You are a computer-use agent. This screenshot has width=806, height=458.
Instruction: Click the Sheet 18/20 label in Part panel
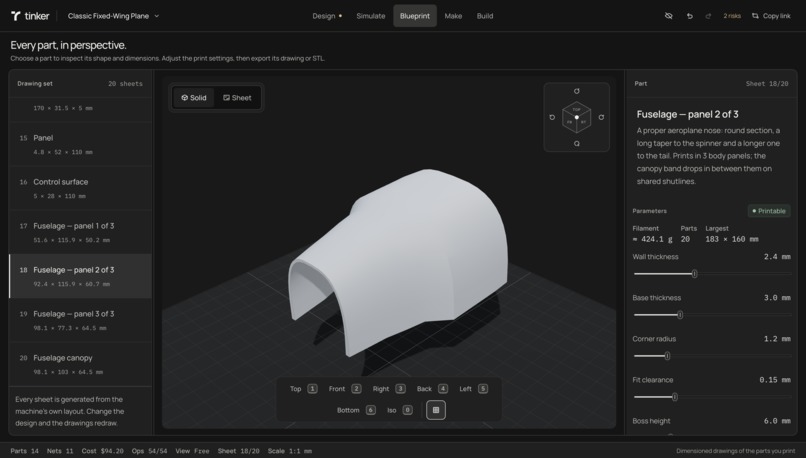coord(767,83)
